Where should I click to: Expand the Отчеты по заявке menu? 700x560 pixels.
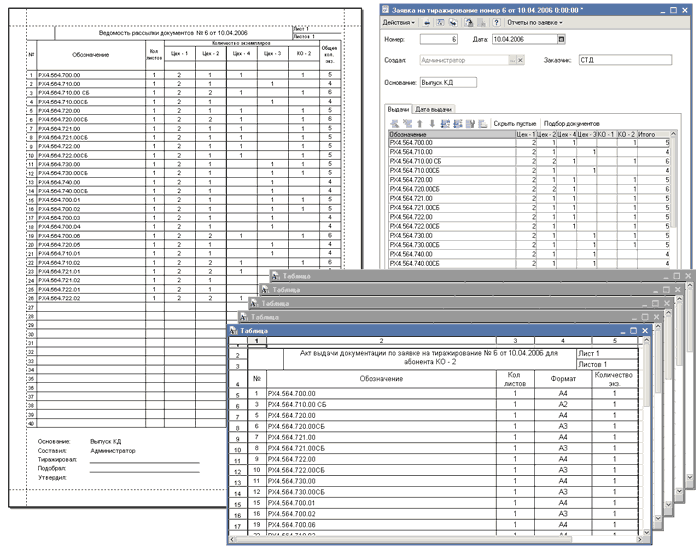534,22
